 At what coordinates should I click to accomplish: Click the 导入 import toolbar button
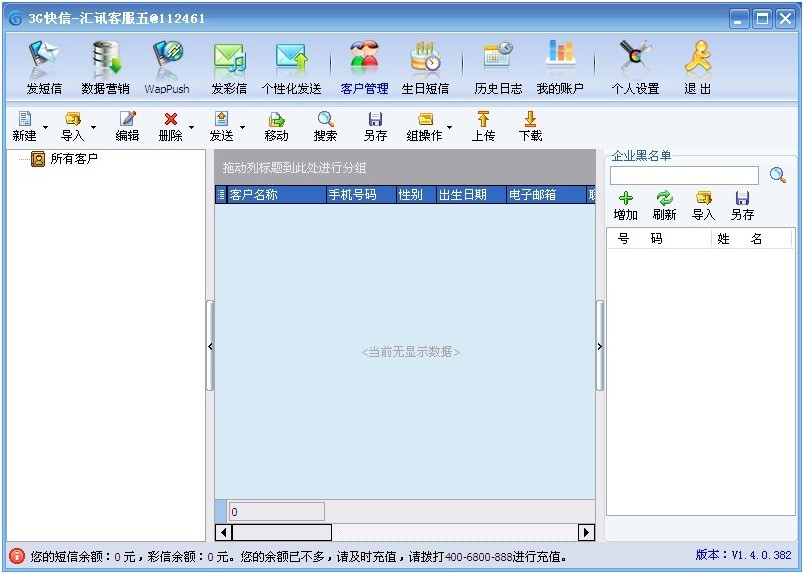click(x=72, y=126)
